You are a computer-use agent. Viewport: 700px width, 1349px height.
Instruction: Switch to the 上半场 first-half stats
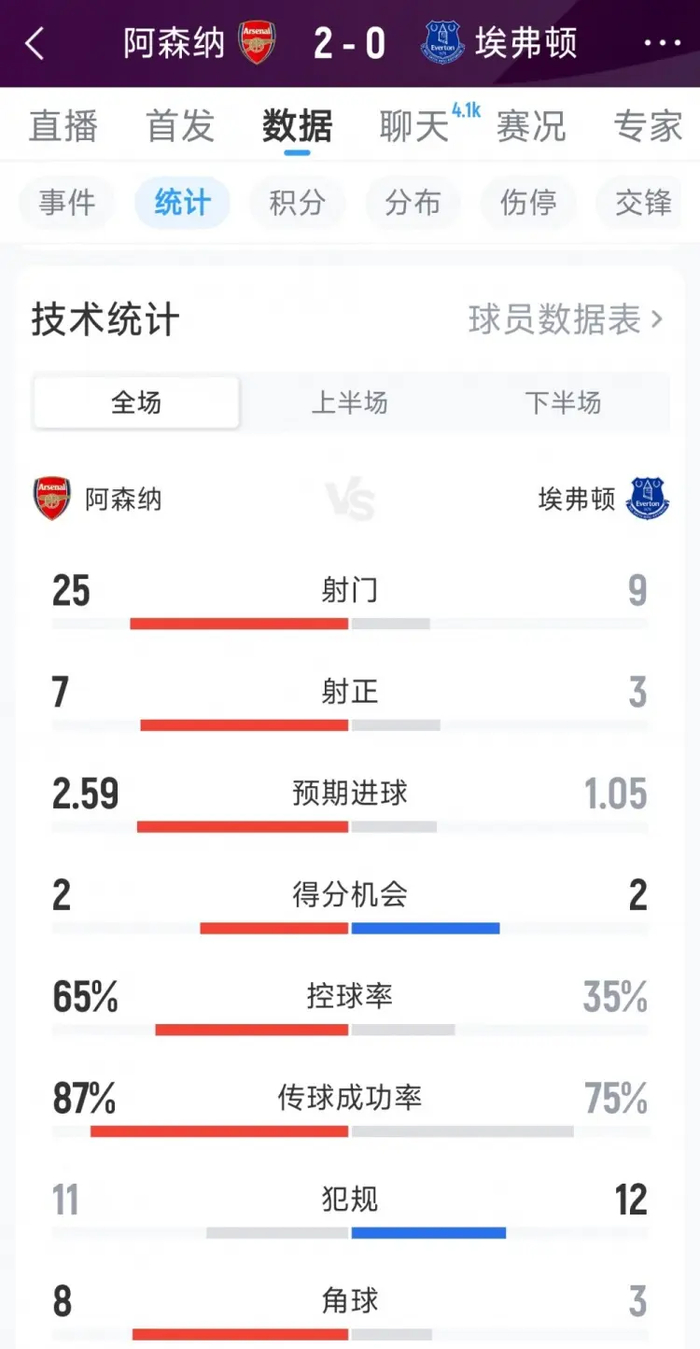point(351,402)
